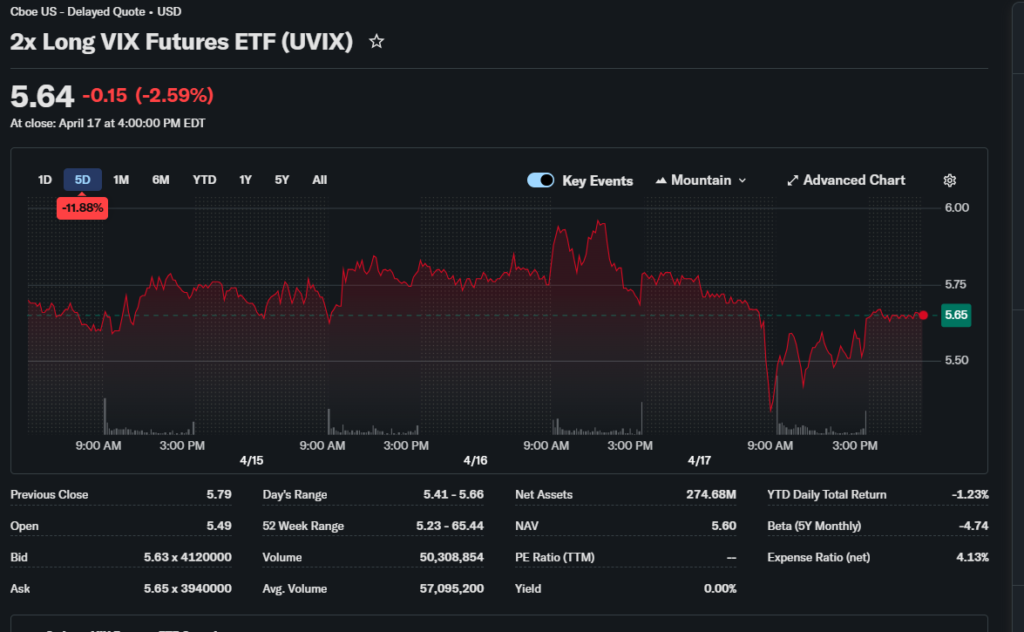Switch chart to 6M range
The image size is (1024, 632).
click(x=161, y=180)
